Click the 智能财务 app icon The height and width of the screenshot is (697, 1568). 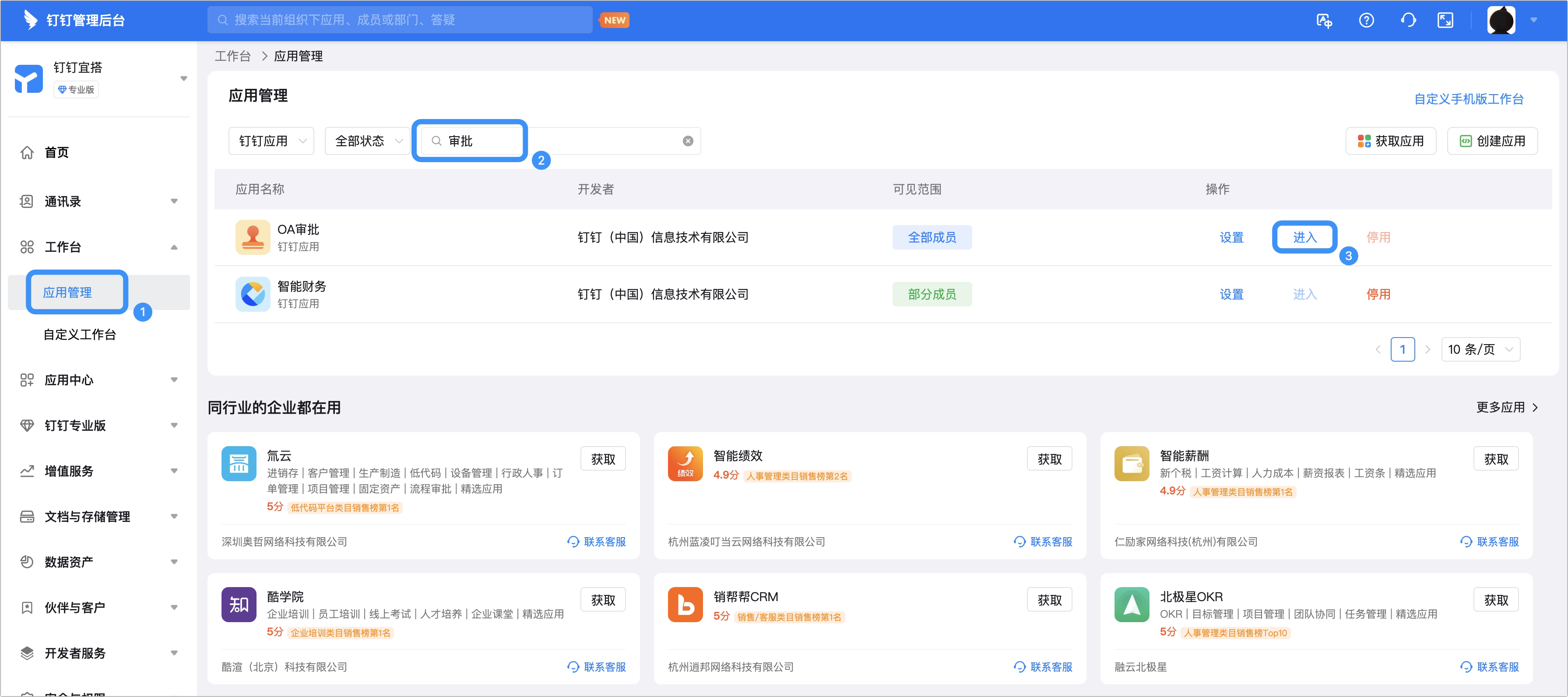[253, 294]
